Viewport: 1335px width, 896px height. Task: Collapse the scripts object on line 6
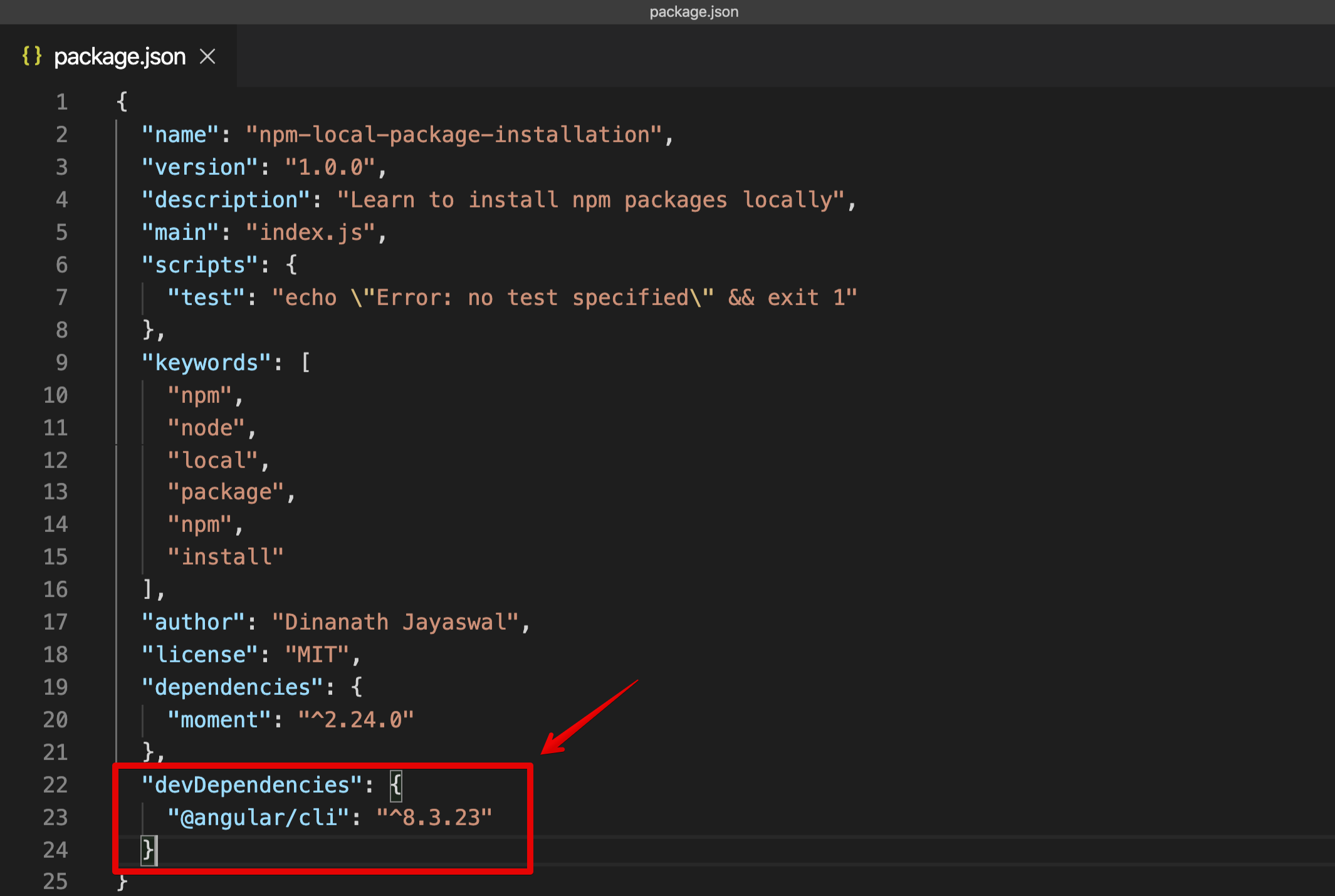pos(94,265)
